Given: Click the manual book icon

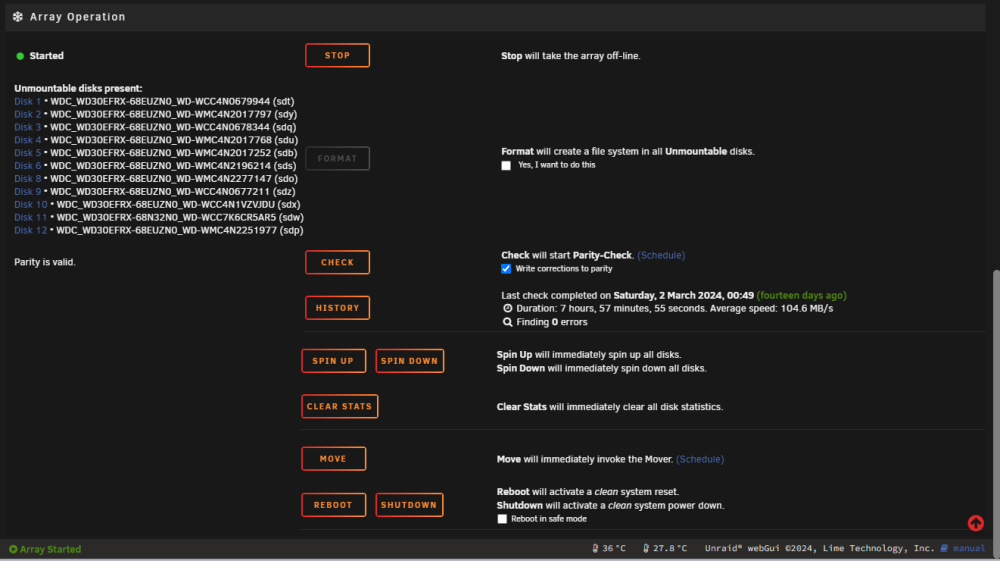Looking at the screenshot, I should [x=944, y=548].
